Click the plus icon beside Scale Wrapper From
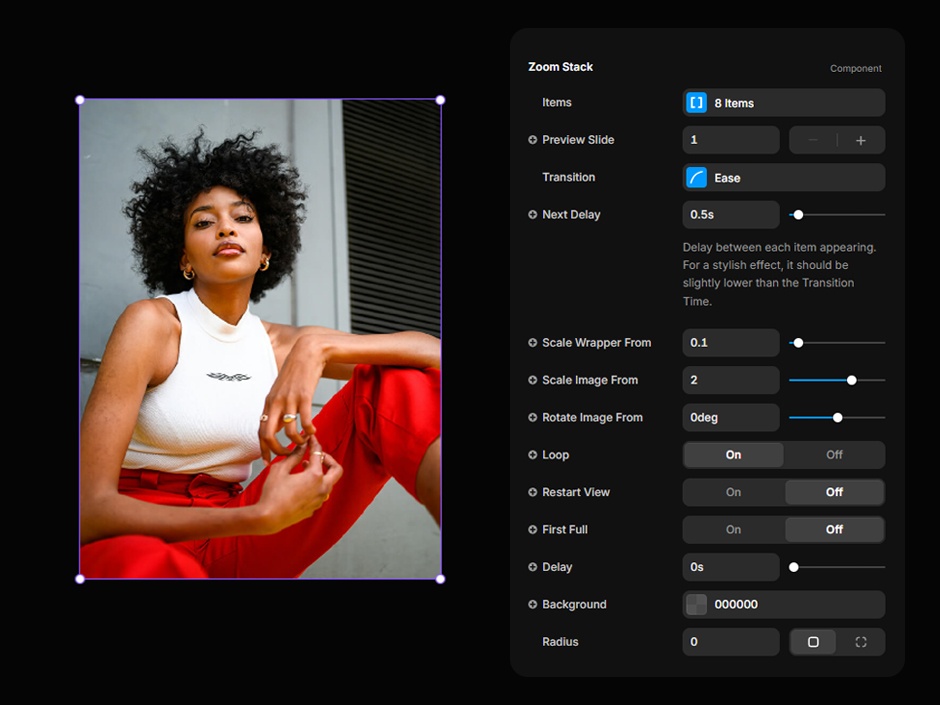 point(533,343)
